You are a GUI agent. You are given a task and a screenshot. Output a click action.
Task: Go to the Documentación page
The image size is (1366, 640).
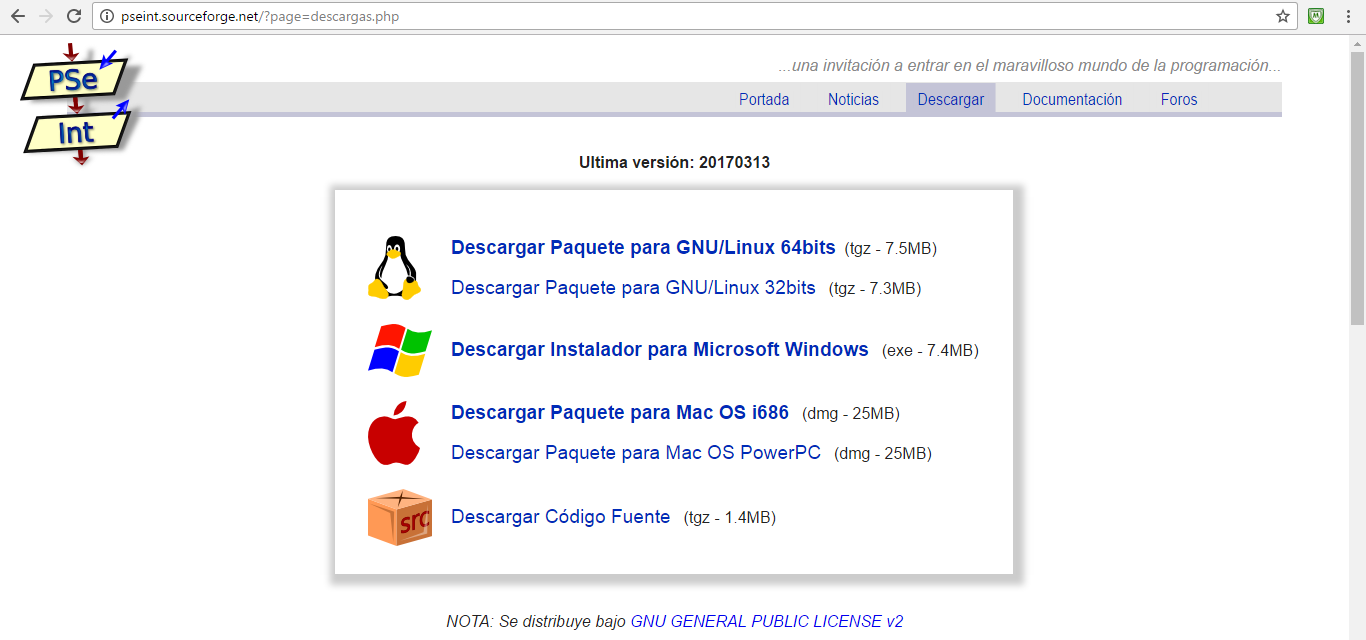(1071, 99)
